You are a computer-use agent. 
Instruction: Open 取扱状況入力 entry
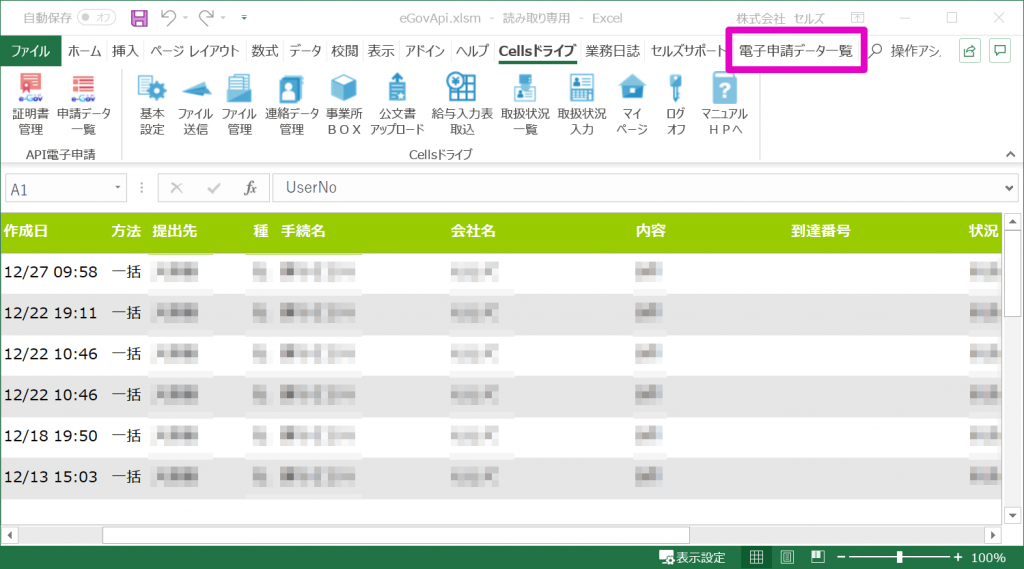click(581, 105)
